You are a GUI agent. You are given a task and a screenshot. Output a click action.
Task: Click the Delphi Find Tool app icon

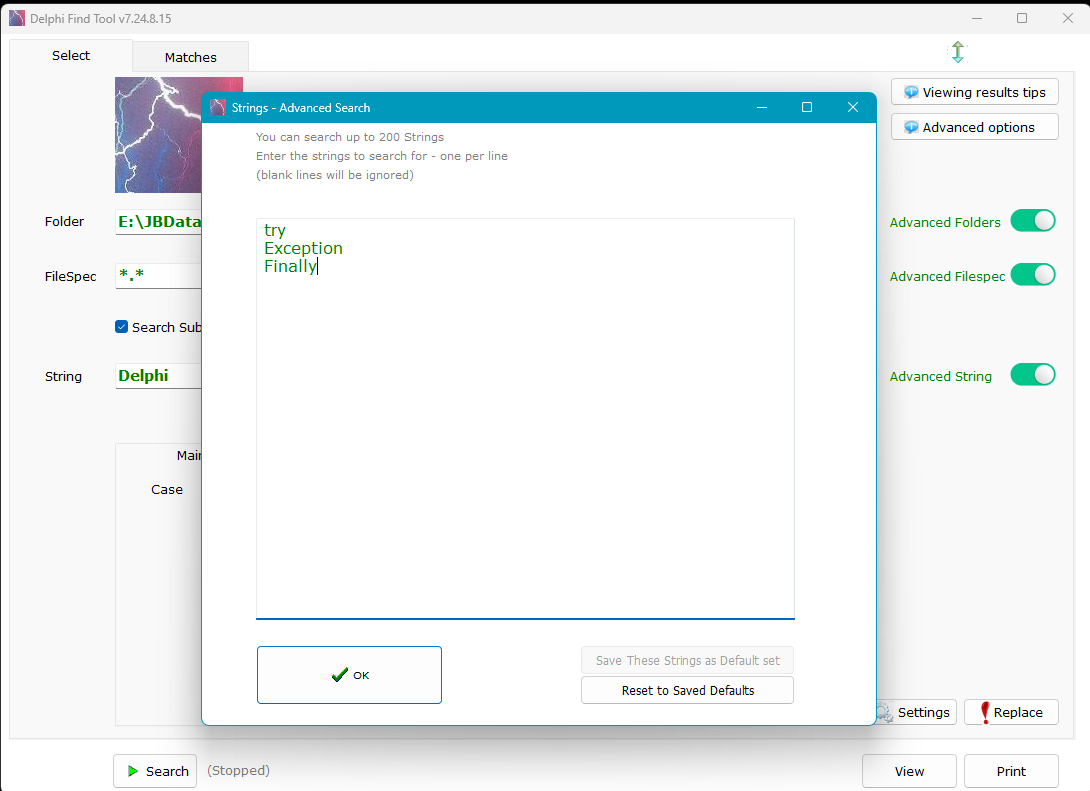point(17,18)
